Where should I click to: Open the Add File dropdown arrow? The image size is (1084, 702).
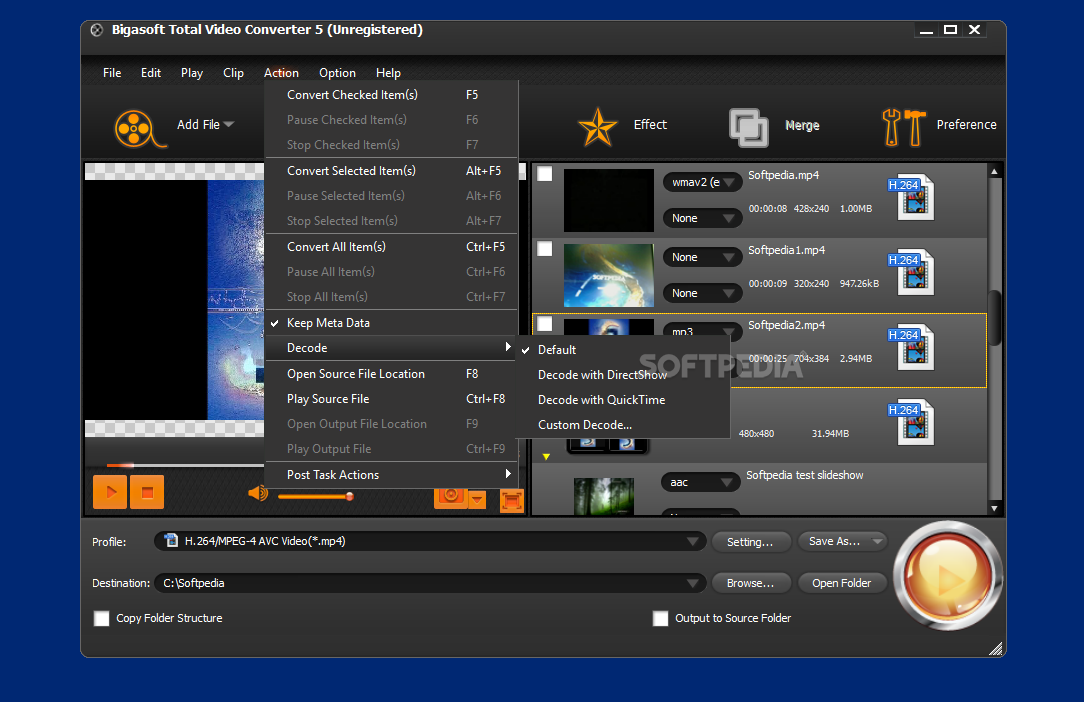point(229,124)
